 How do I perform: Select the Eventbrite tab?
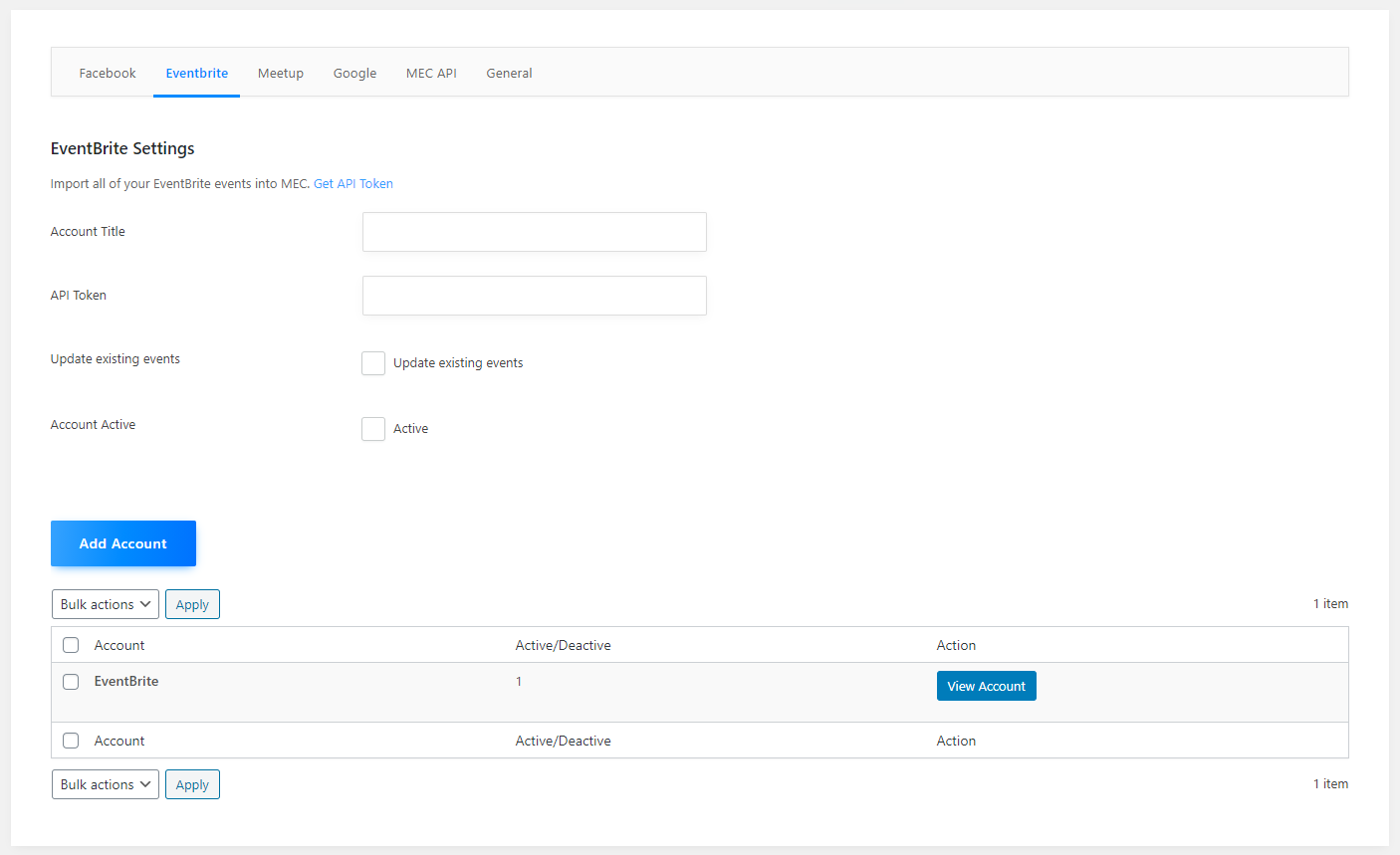196,73
